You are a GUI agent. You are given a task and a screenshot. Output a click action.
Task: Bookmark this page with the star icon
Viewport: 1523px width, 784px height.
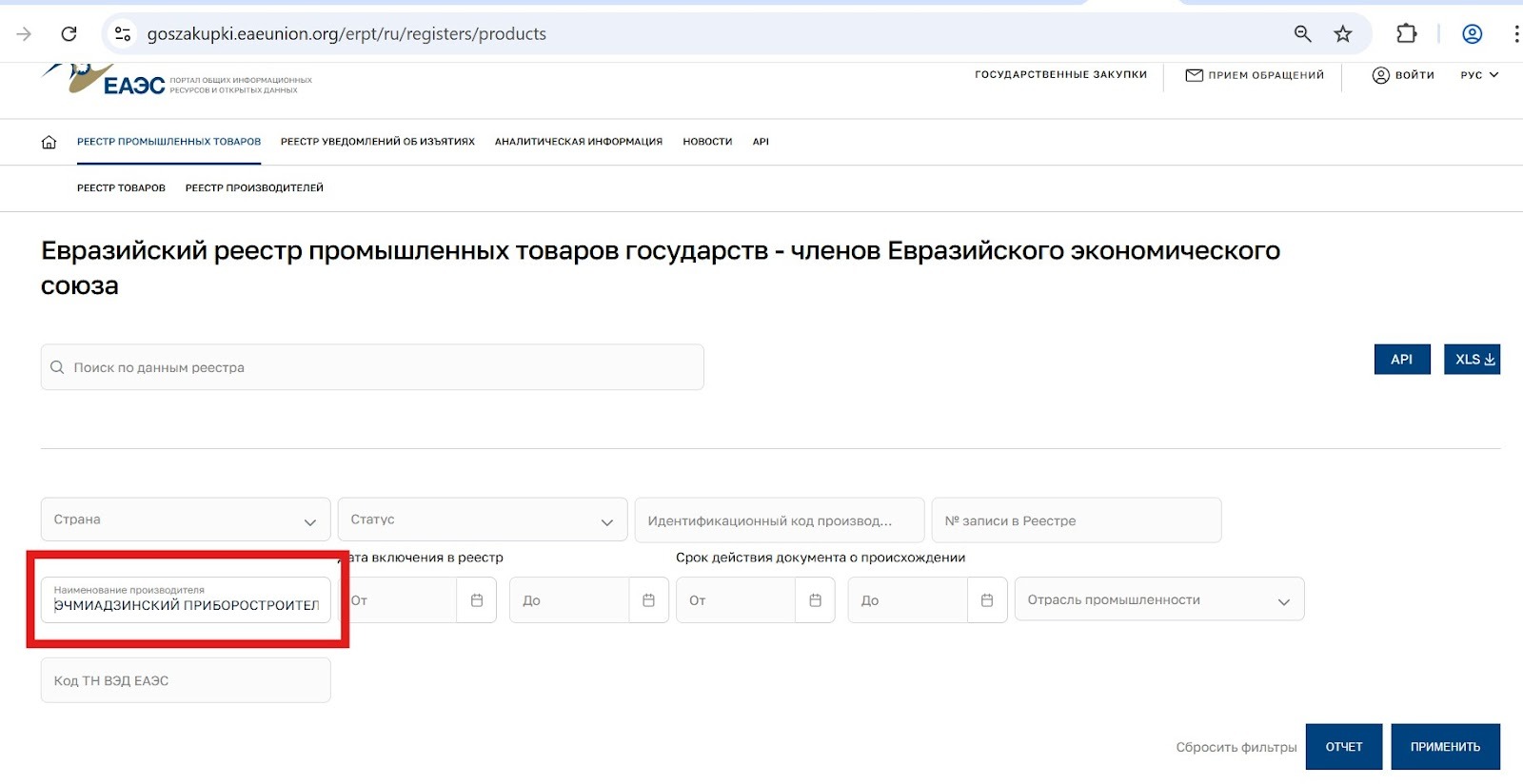(x=1342, y=34)
